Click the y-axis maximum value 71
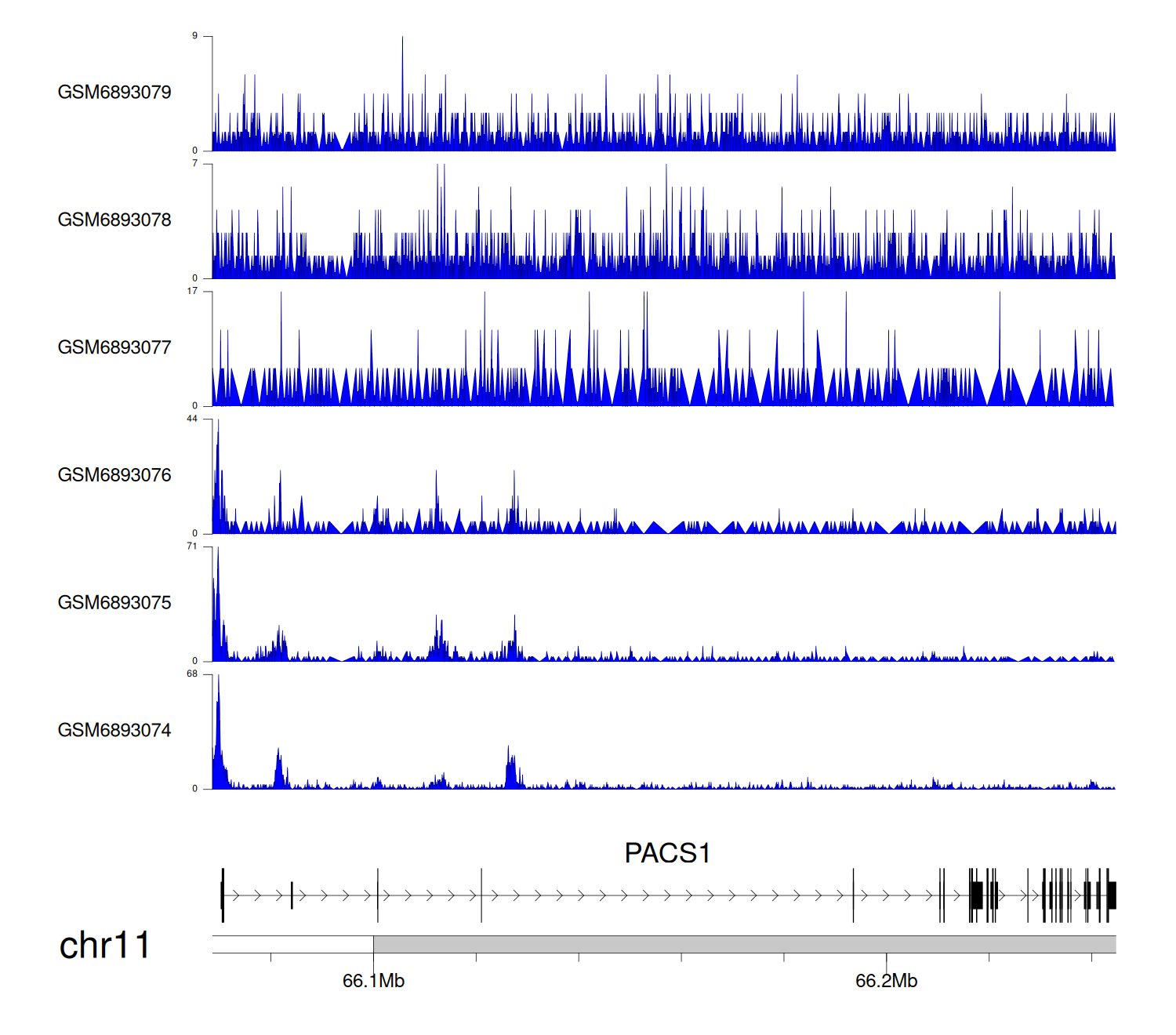1176x1035 pixels. click(192, 547)
